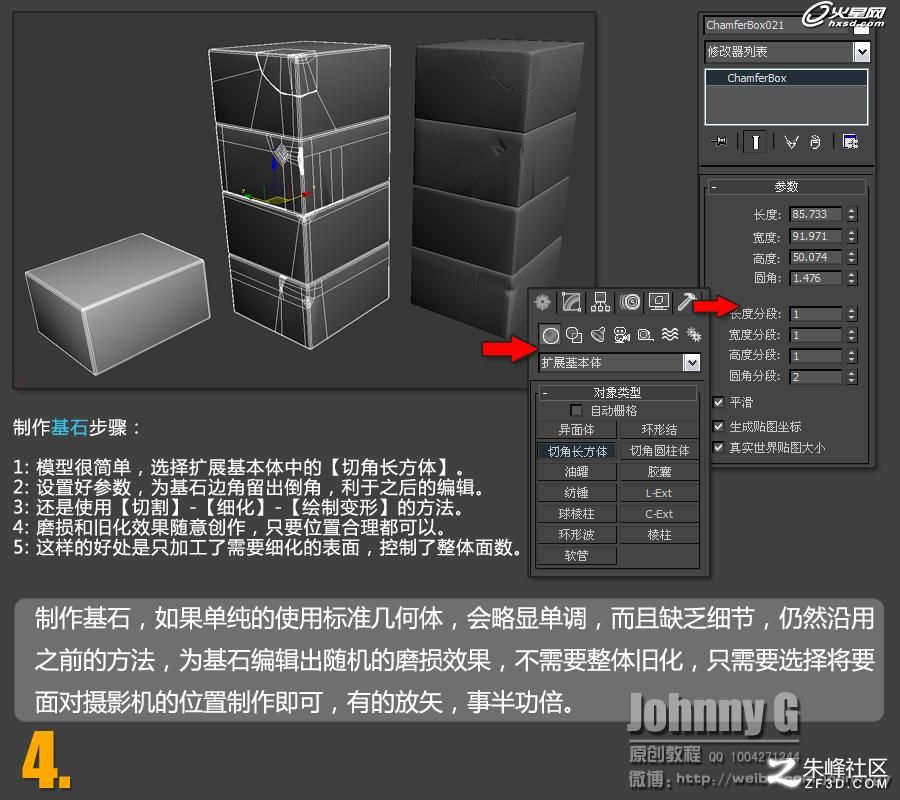Click the 软管 object button
The height and width of the screenshot is (800, 900).
pyautogui.click(x=576, y=556)
